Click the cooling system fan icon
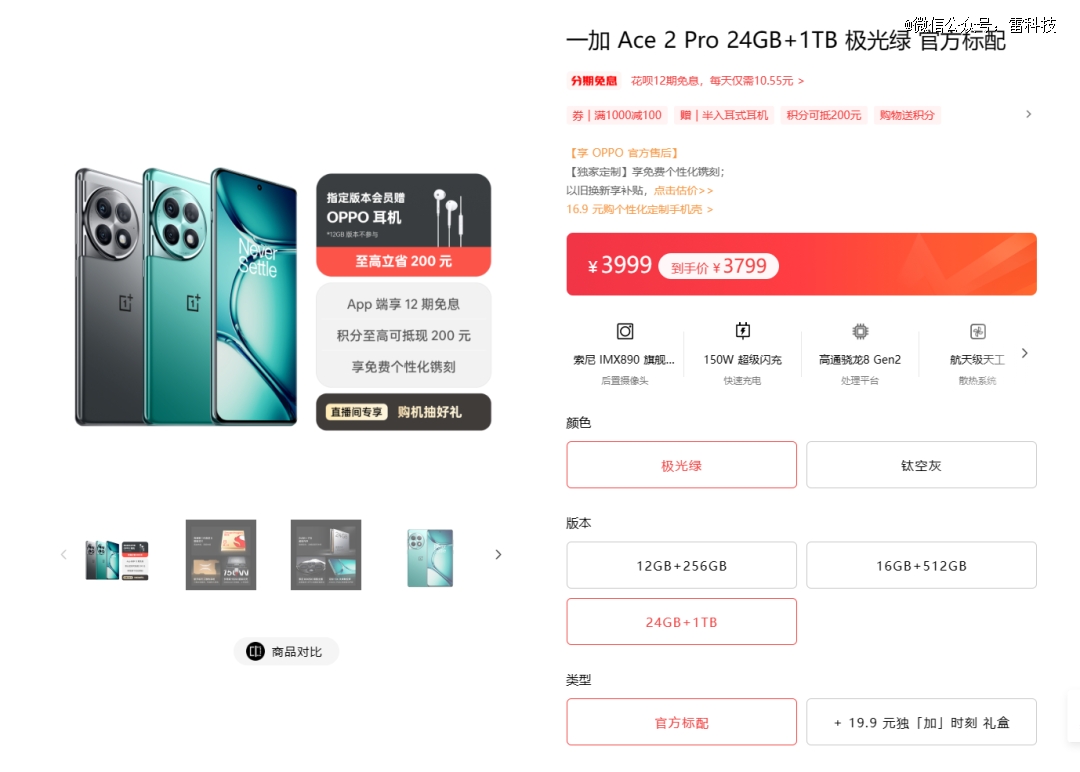This screenshot has height=772, width=1080. pyautogui.click(x=978, y=331)
